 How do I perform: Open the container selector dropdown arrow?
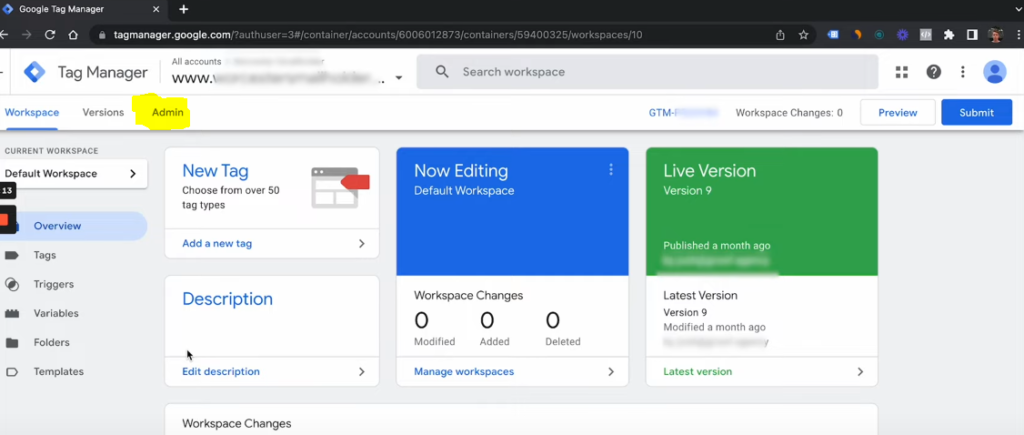398,78
